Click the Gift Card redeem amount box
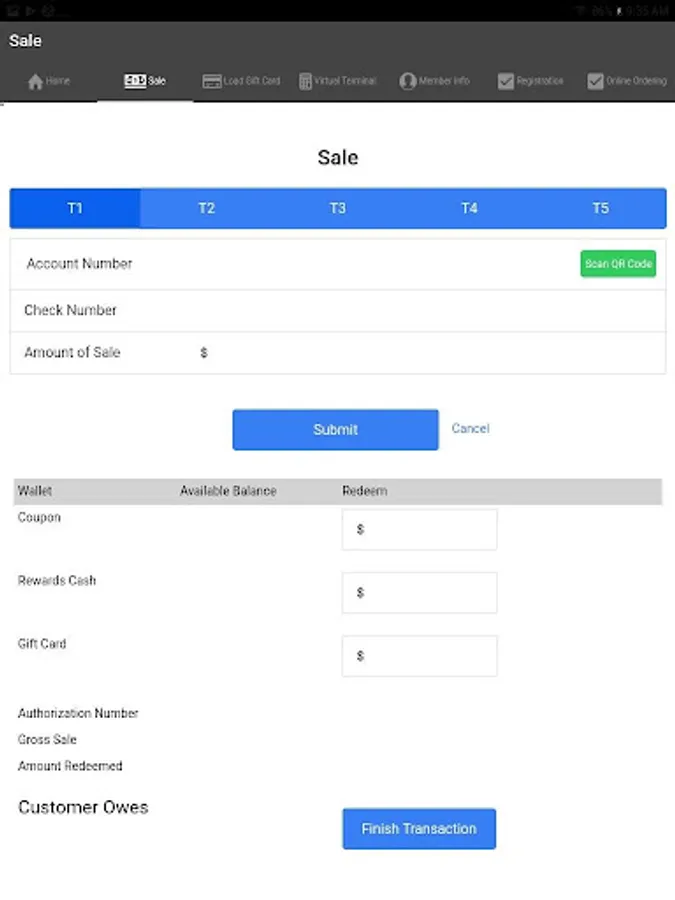This screenshot has width=675, height=900. 420,656
